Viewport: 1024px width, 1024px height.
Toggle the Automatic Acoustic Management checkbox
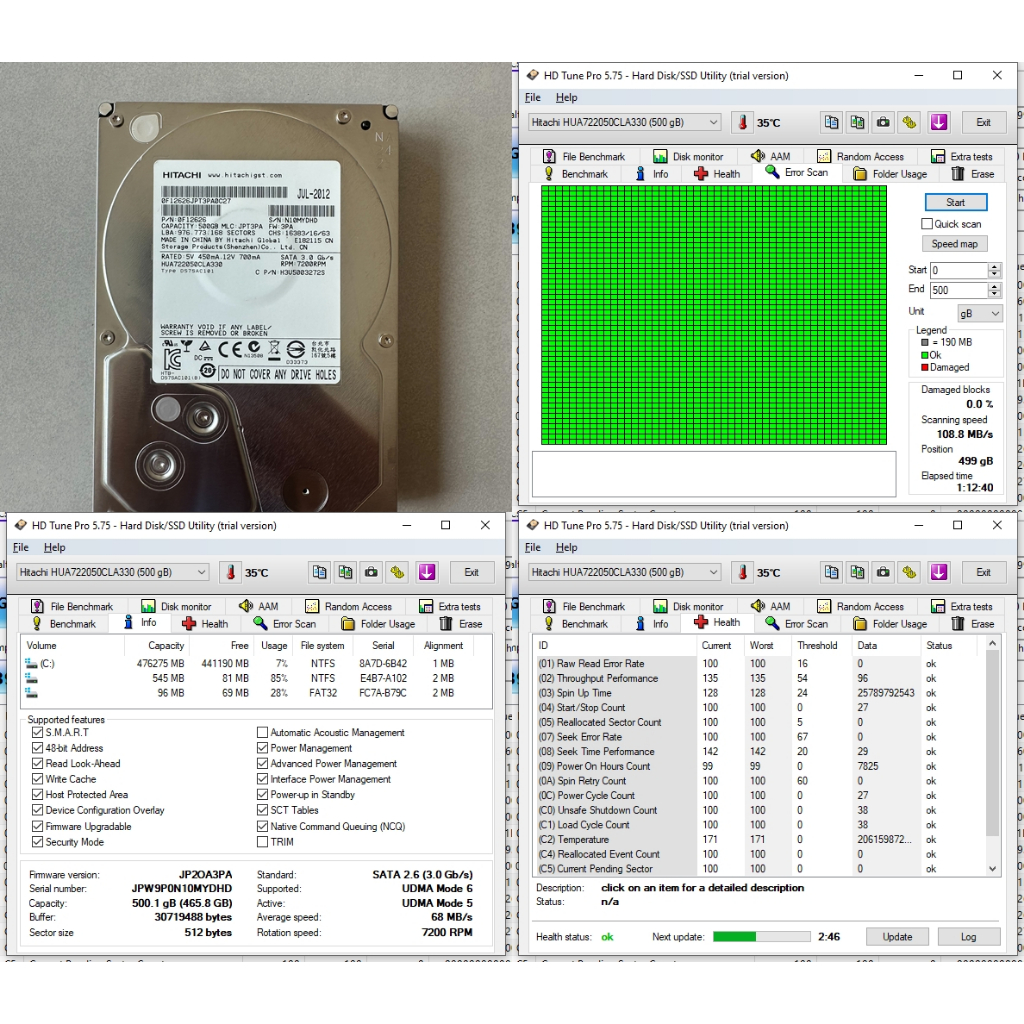pyautogui.click(x=263, y=733)
